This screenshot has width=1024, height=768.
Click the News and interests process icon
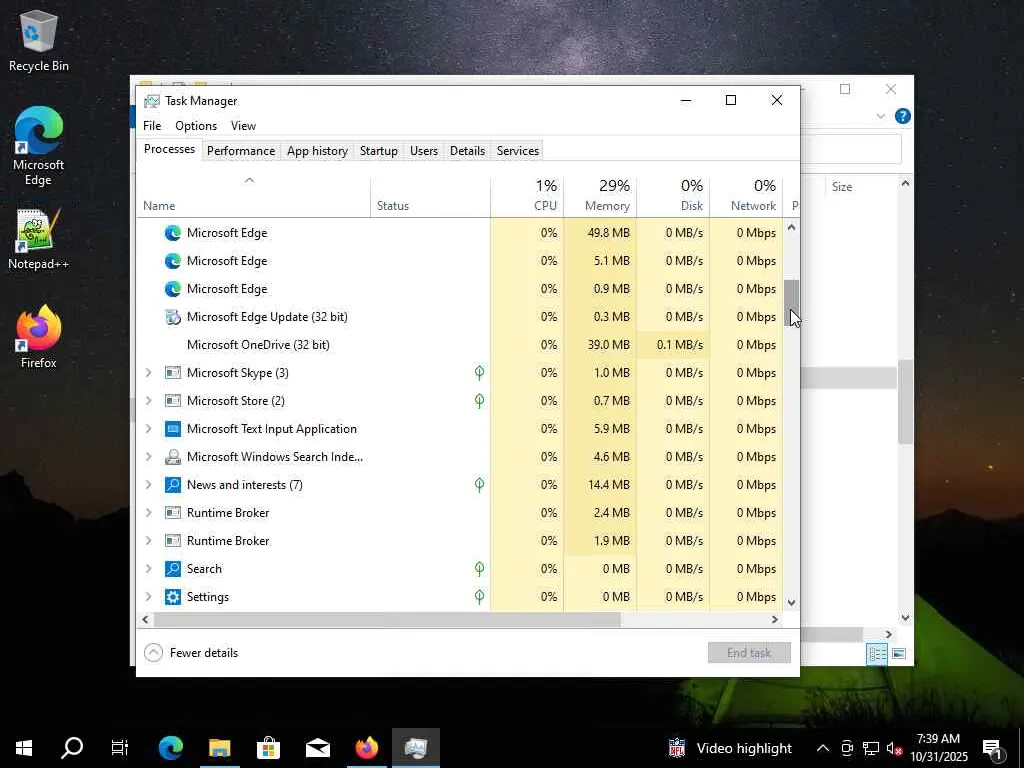(x=172, y=485)
